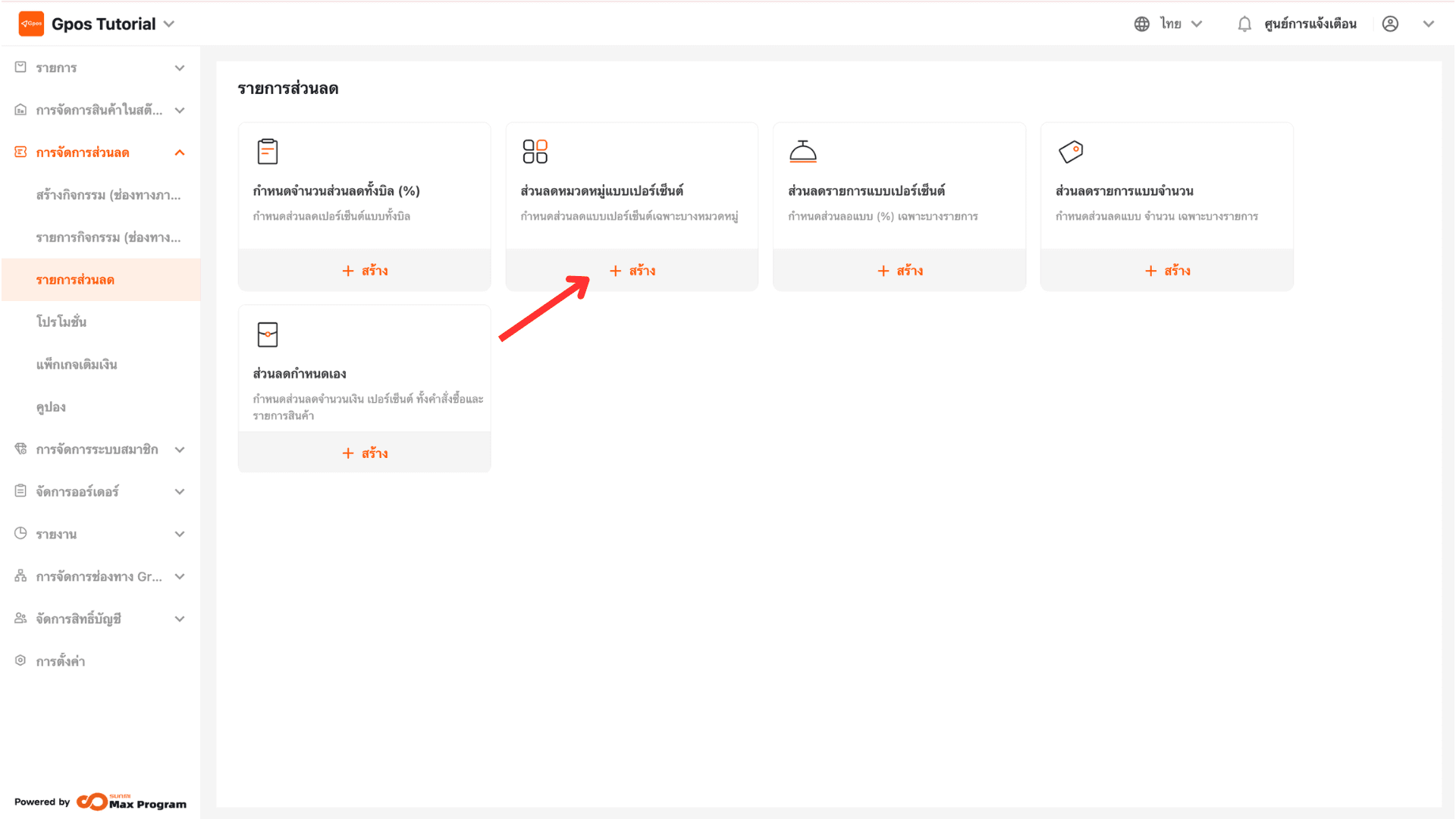Click the clipboard icon on the whole-bill discount card
The image size is (1456, 819).
point(268,152)
